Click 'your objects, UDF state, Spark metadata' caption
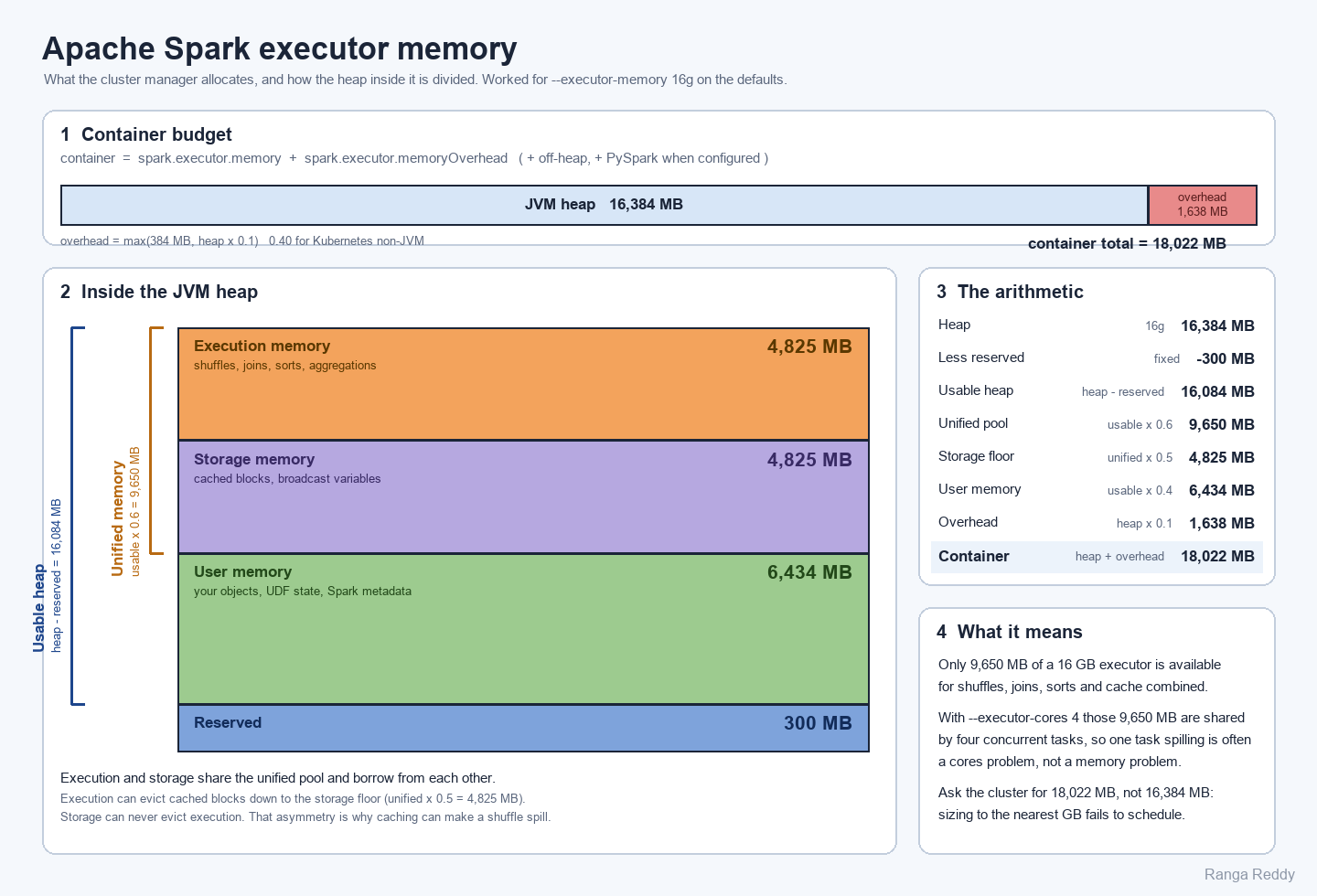 (x=303, y=592)
